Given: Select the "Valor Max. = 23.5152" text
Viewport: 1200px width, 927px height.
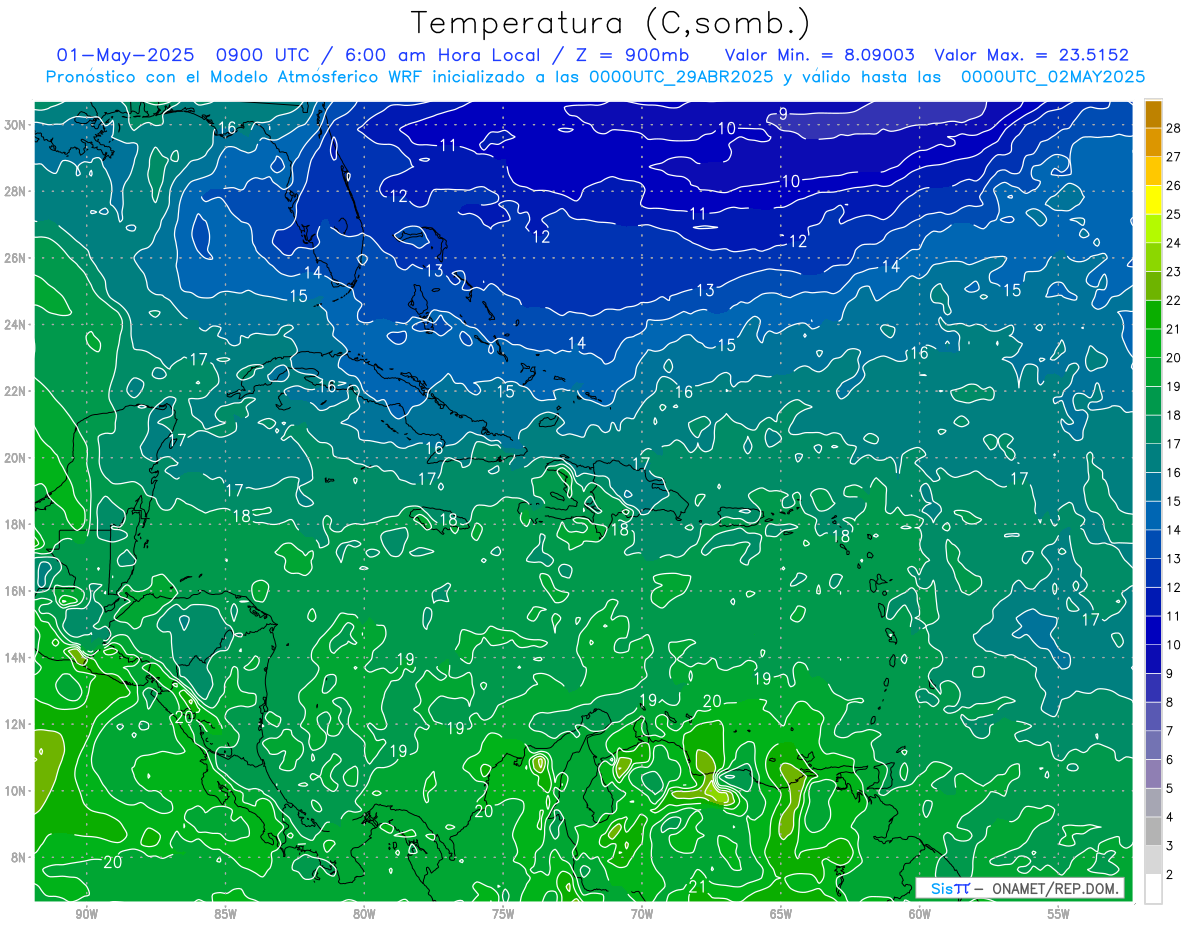Looking at the screenshot, I should [x=1031, y=55].
